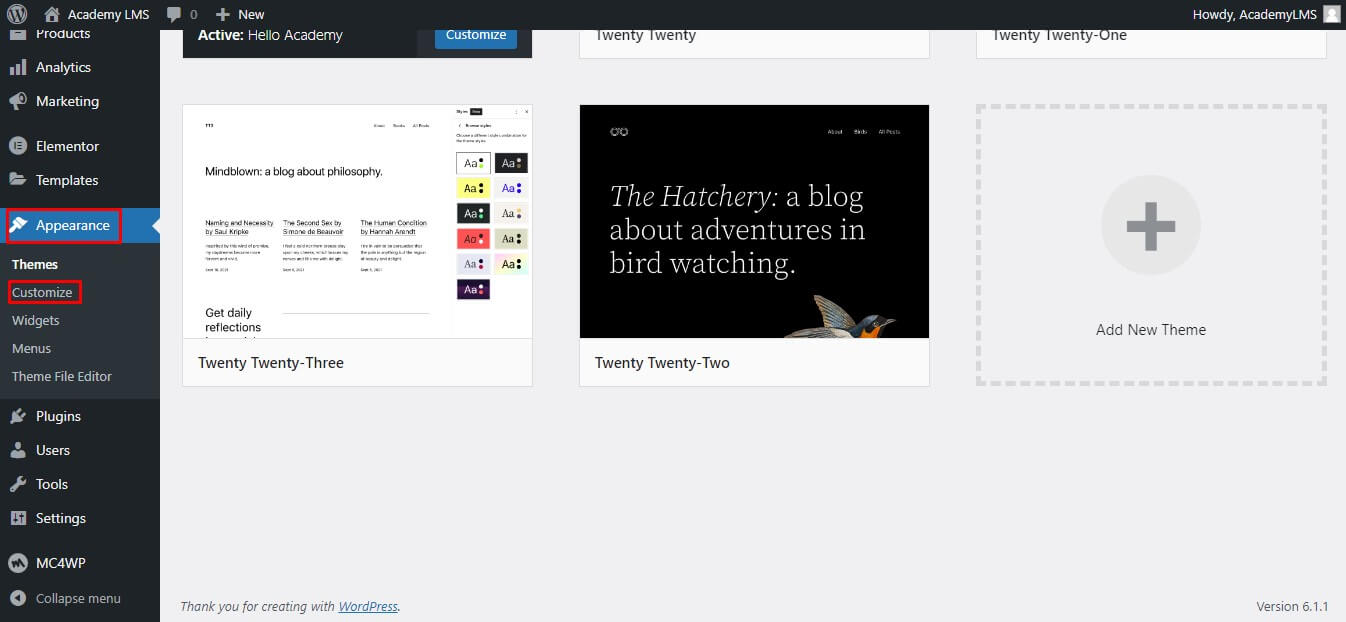
Task: Click Howdy, AcademyLMS account link
Action: click(x=1254, y=14)
